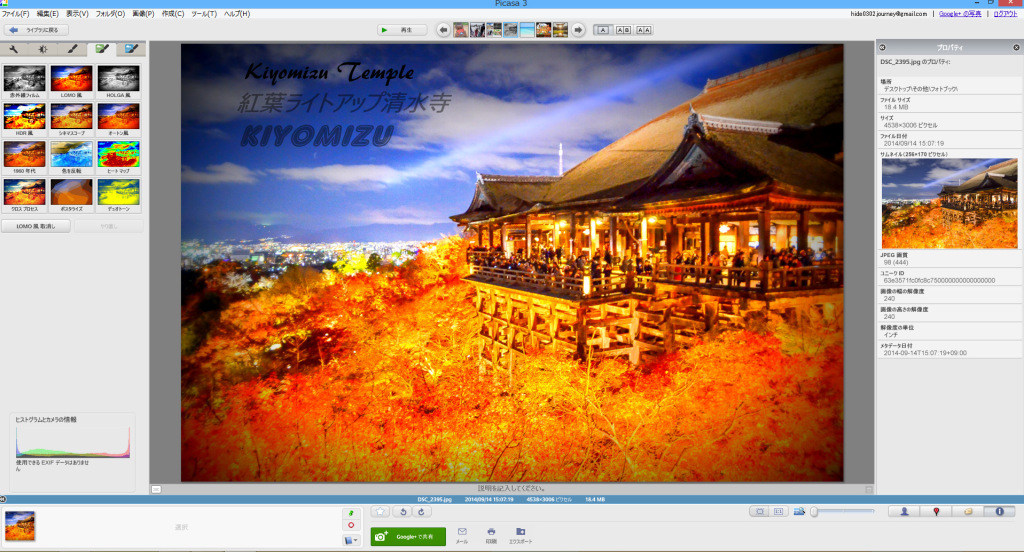
Task: Toggle caption visibility icon below photo
Action: (156, 489)
